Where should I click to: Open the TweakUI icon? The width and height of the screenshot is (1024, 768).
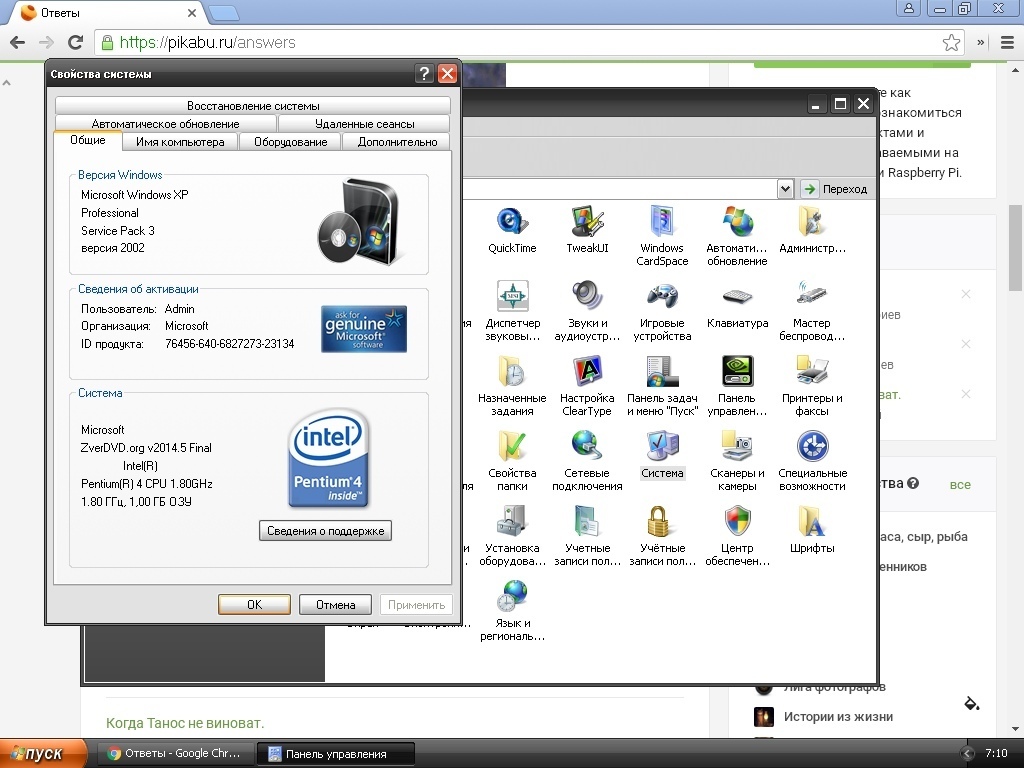[587, 223]
